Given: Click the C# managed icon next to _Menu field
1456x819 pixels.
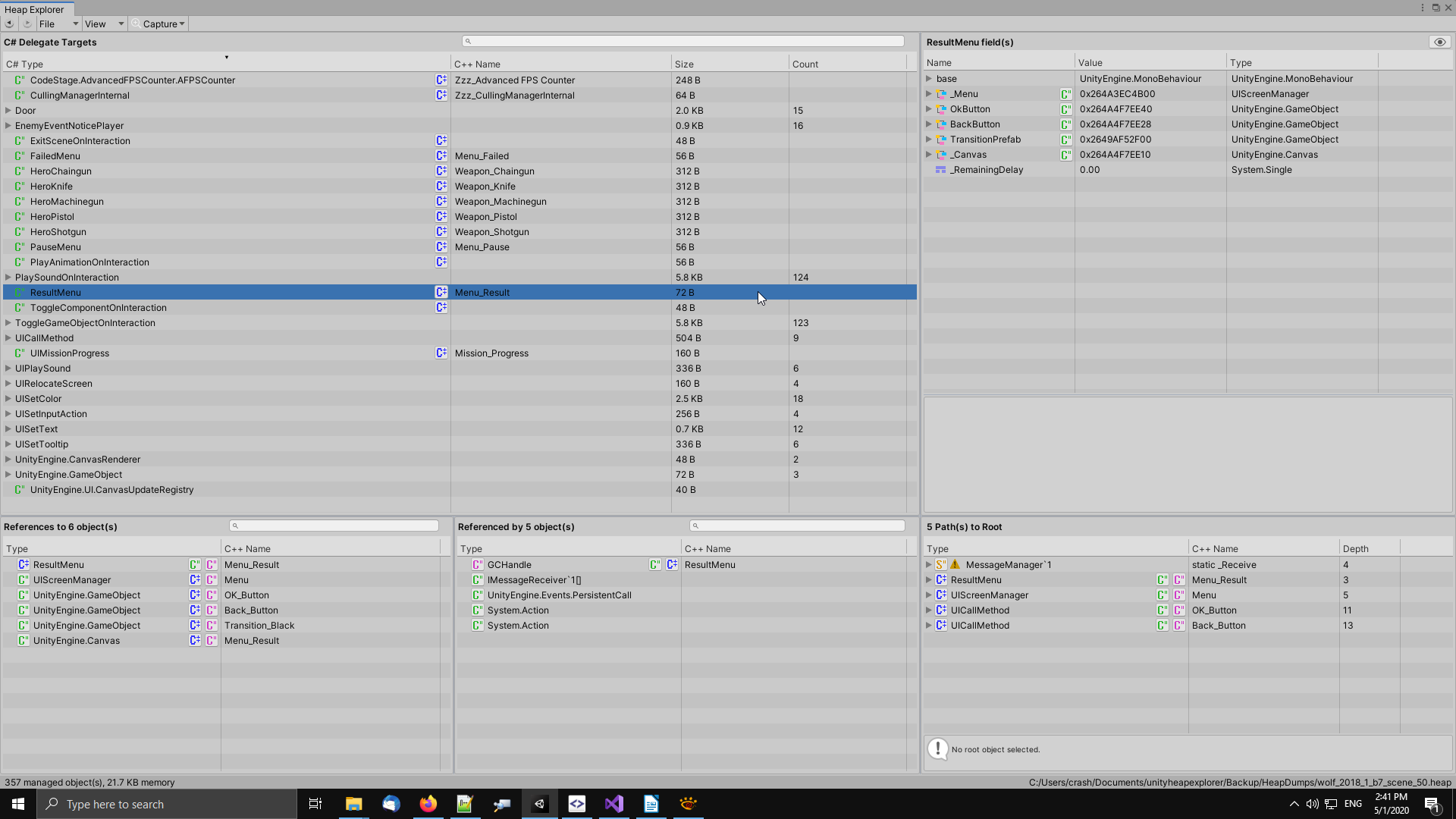Looking at the screenshot, I should pyautogui.click(x=1065, y=94).
